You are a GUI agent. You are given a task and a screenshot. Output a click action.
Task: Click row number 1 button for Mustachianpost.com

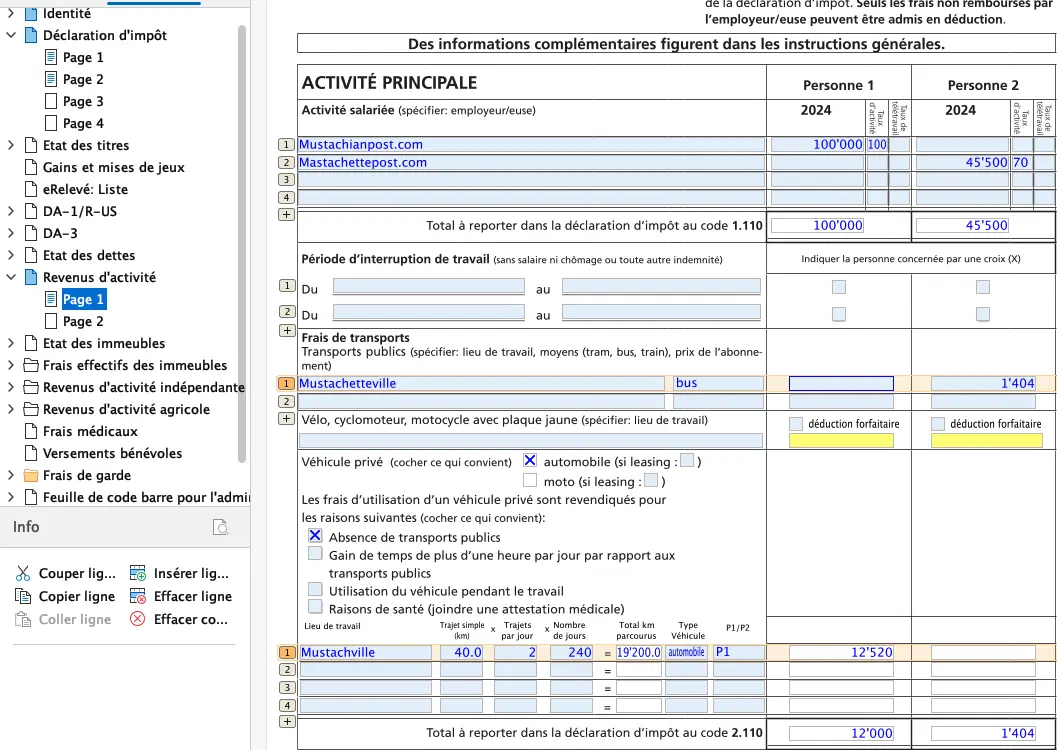[x=286, y=145]
